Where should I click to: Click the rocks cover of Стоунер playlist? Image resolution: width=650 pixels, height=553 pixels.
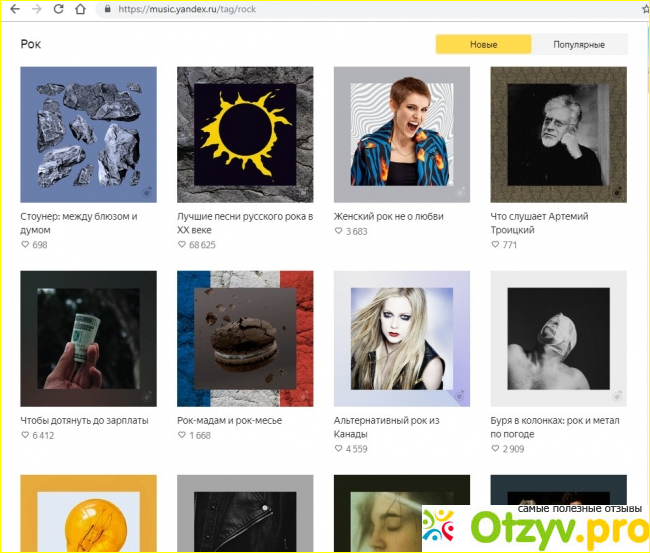pyautogui.click(x=88, y=134)
